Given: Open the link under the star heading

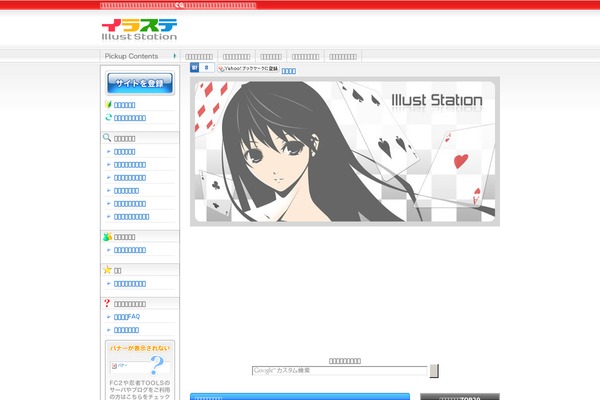Looking at the screenshot, I should click(x=130, y=284).
